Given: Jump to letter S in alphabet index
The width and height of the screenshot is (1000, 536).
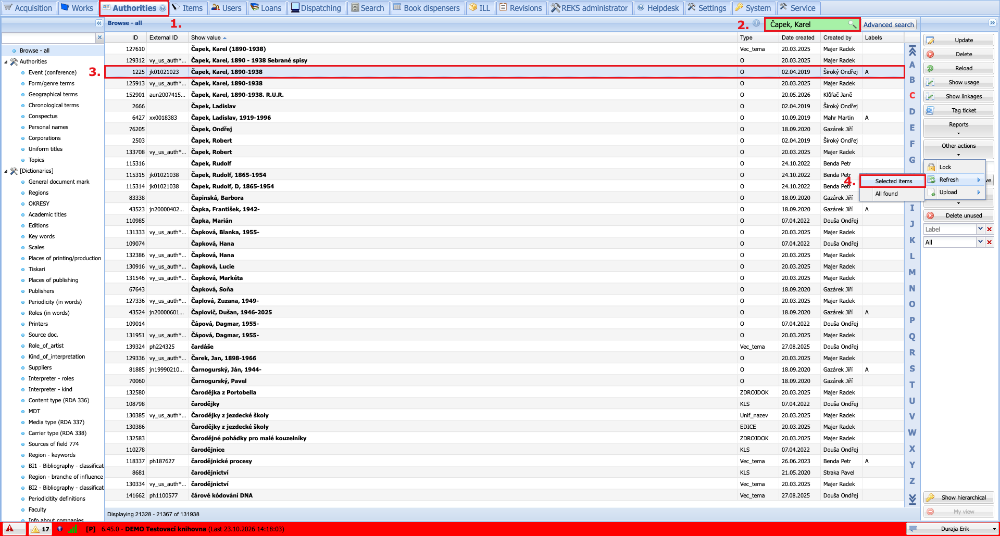Looking at the screenshot, I should (912, 368).
